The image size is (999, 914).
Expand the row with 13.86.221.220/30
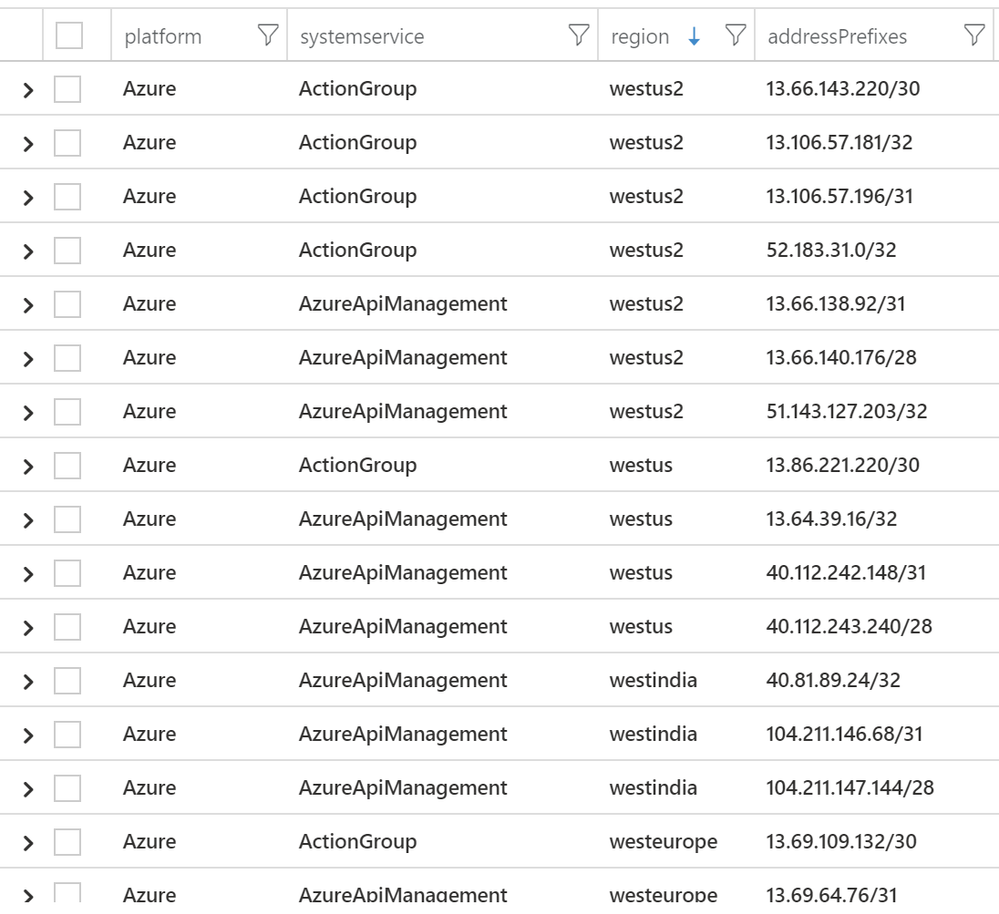coord(28,467)
